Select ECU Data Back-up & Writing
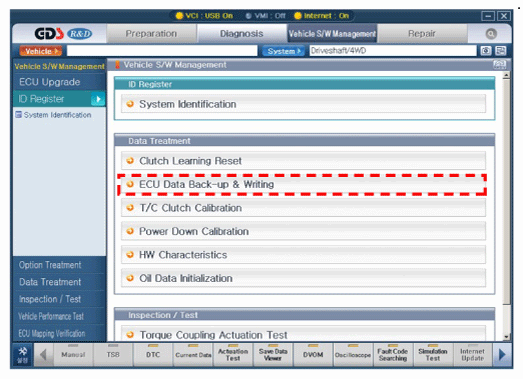The width and height of the screenshot is (523, 379). point(303,184)
